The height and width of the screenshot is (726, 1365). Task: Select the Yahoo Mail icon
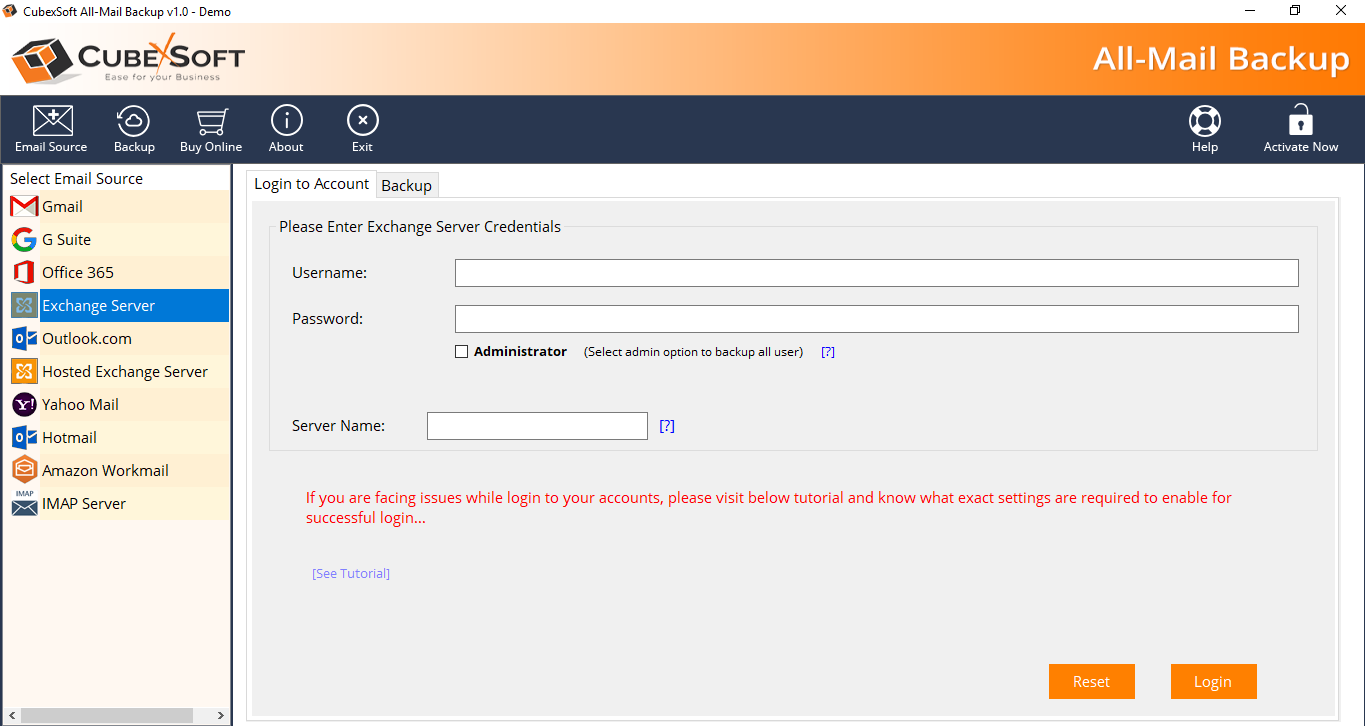click(x=24, y=404)
